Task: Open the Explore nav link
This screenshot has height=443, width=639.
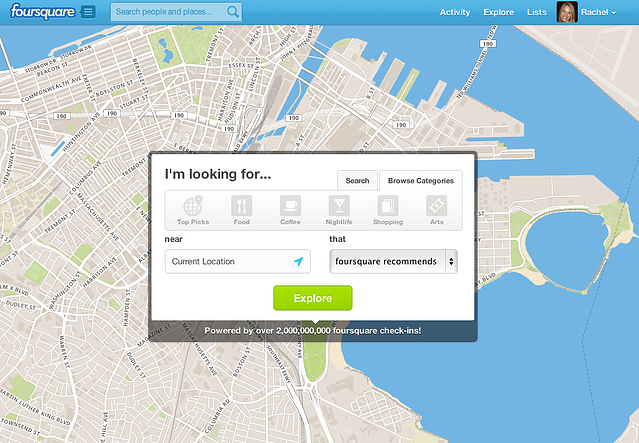Action: (x=498, y=12)
